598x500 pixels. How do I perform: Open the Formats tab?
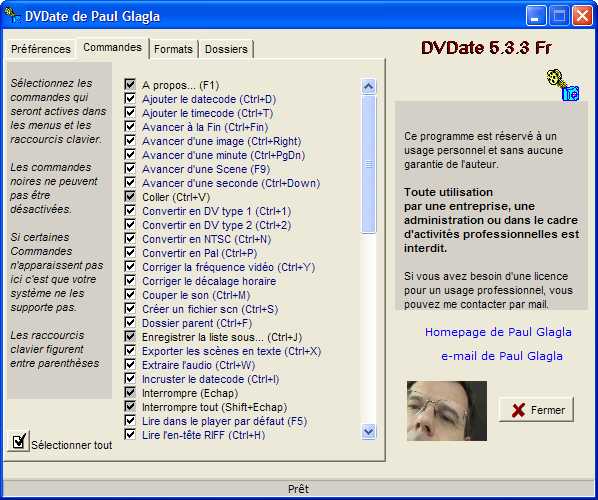click(173, 49)
